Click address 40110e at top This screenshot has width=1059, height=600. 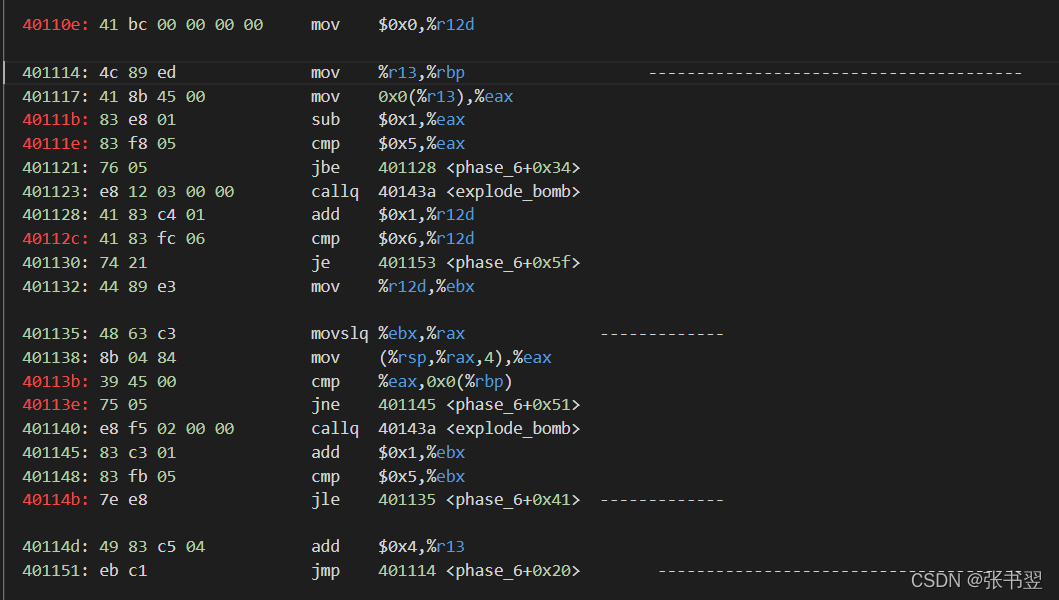click(x=55, y=25)
